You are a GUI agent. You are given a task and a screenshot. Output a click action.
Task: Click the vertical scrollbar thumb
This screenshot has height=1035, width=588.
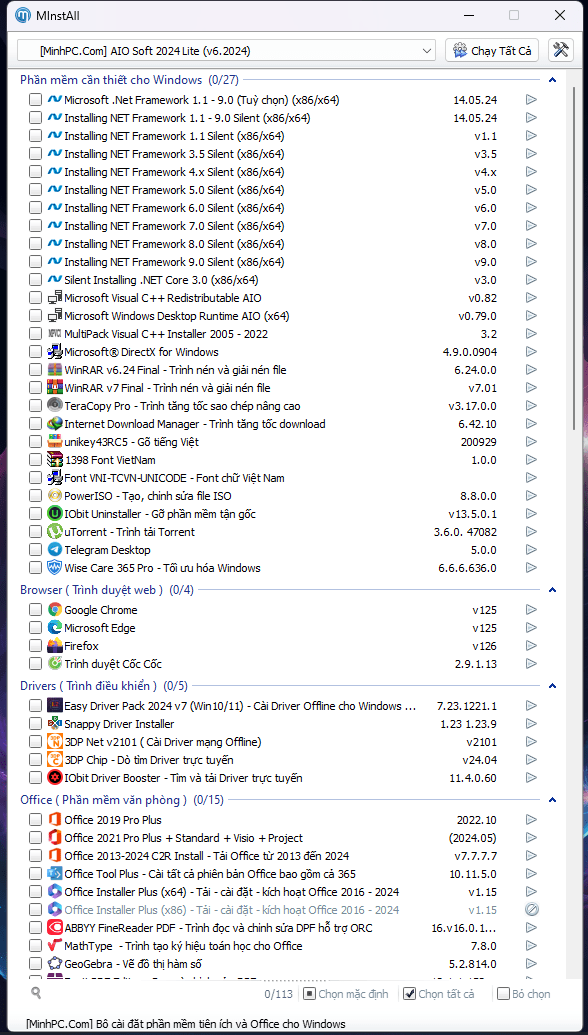coord(573,257)
